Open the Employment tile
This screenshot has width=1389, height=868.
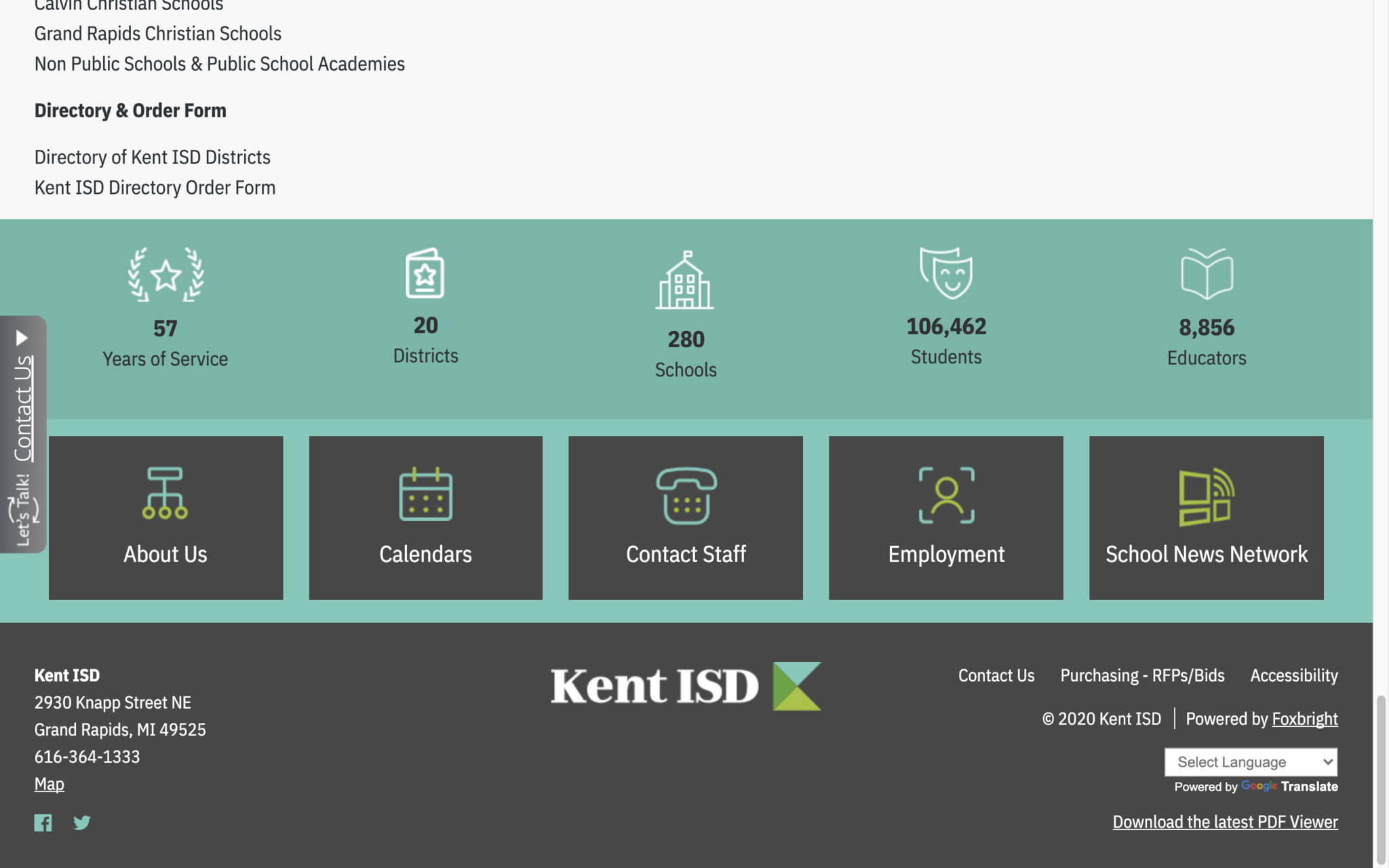pos(945,517)
